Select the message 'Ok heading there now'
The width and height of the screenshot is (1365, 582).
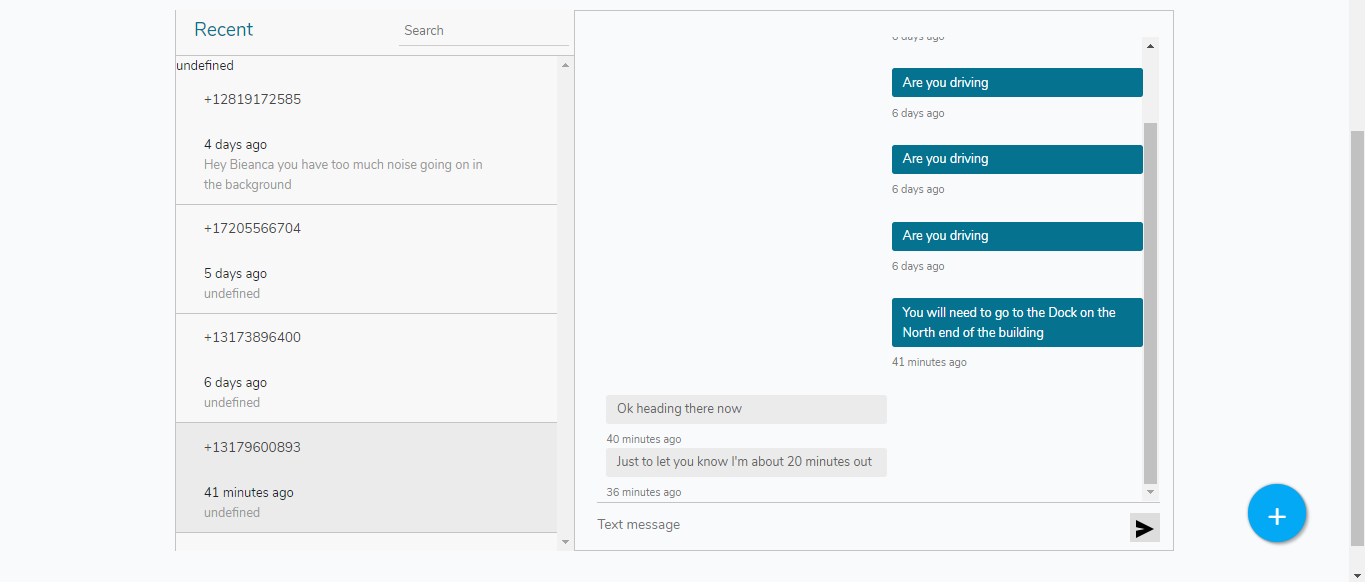[746, 409]
